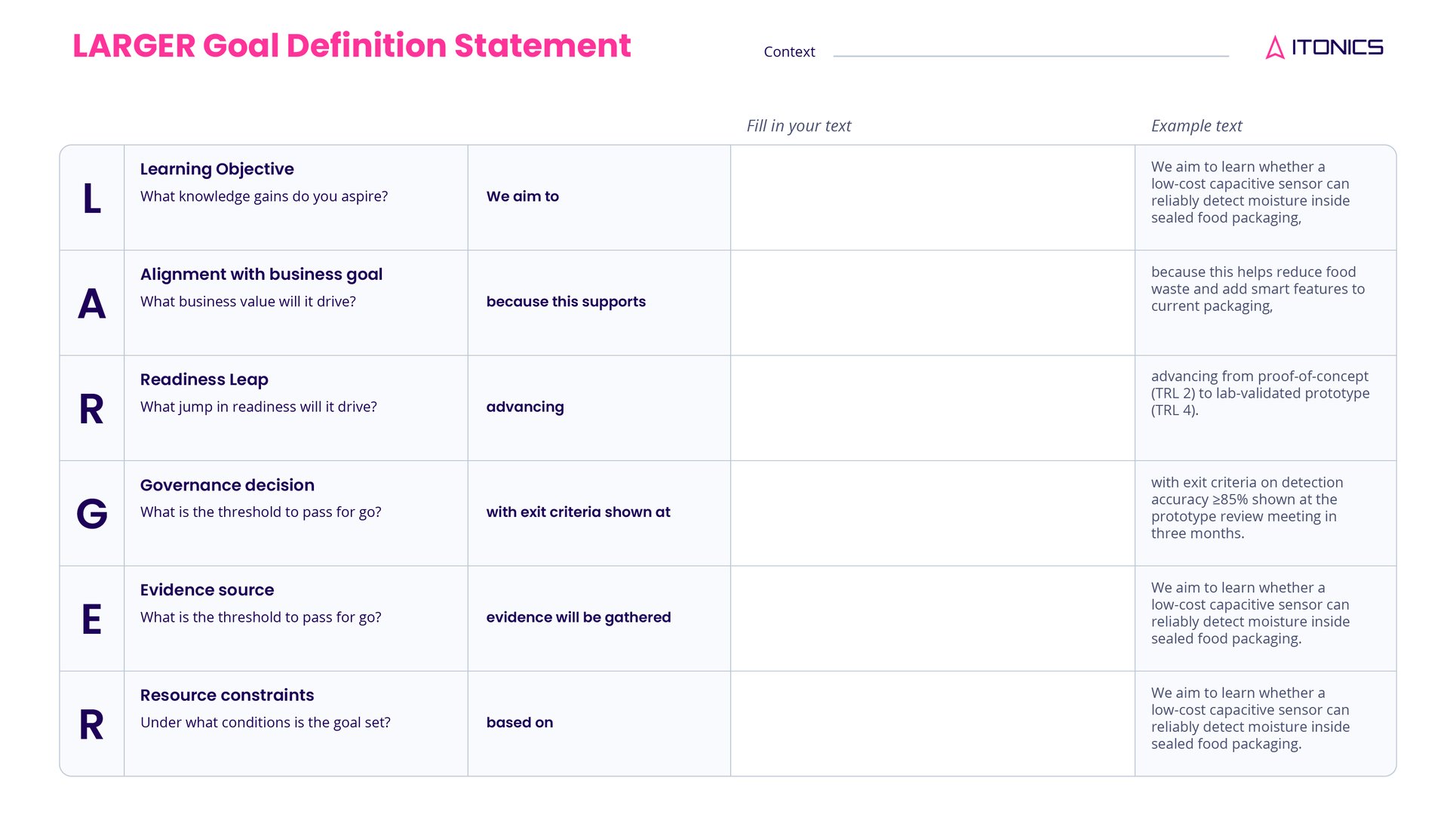Viewport: 1456px width, 836px height.
Task: Click the "Fill in your text" column header
Action: click(798, 126)
